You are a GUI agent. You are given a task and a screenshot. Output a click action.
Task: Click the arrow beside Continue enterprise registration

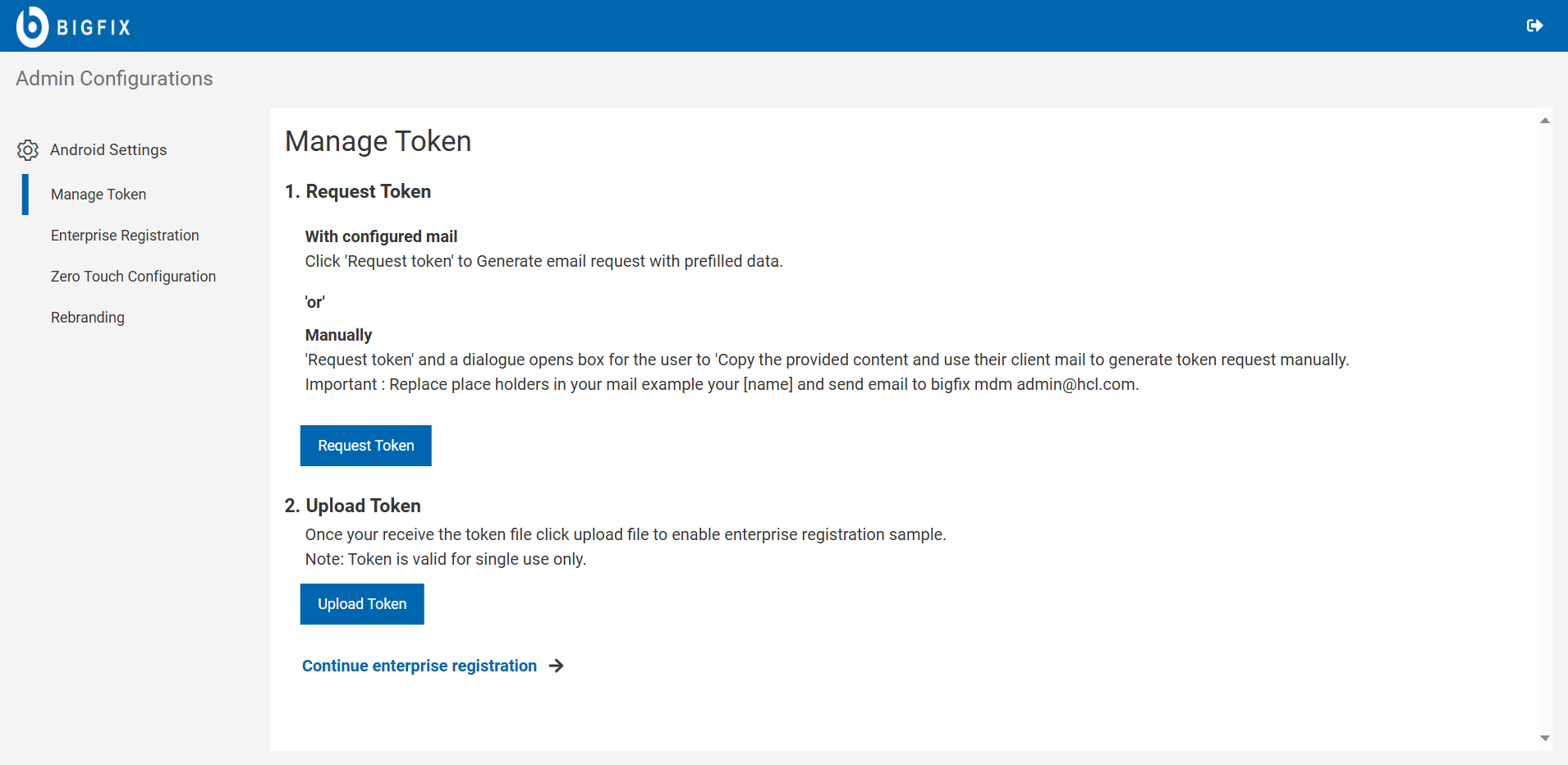click(x=557, y=666)
